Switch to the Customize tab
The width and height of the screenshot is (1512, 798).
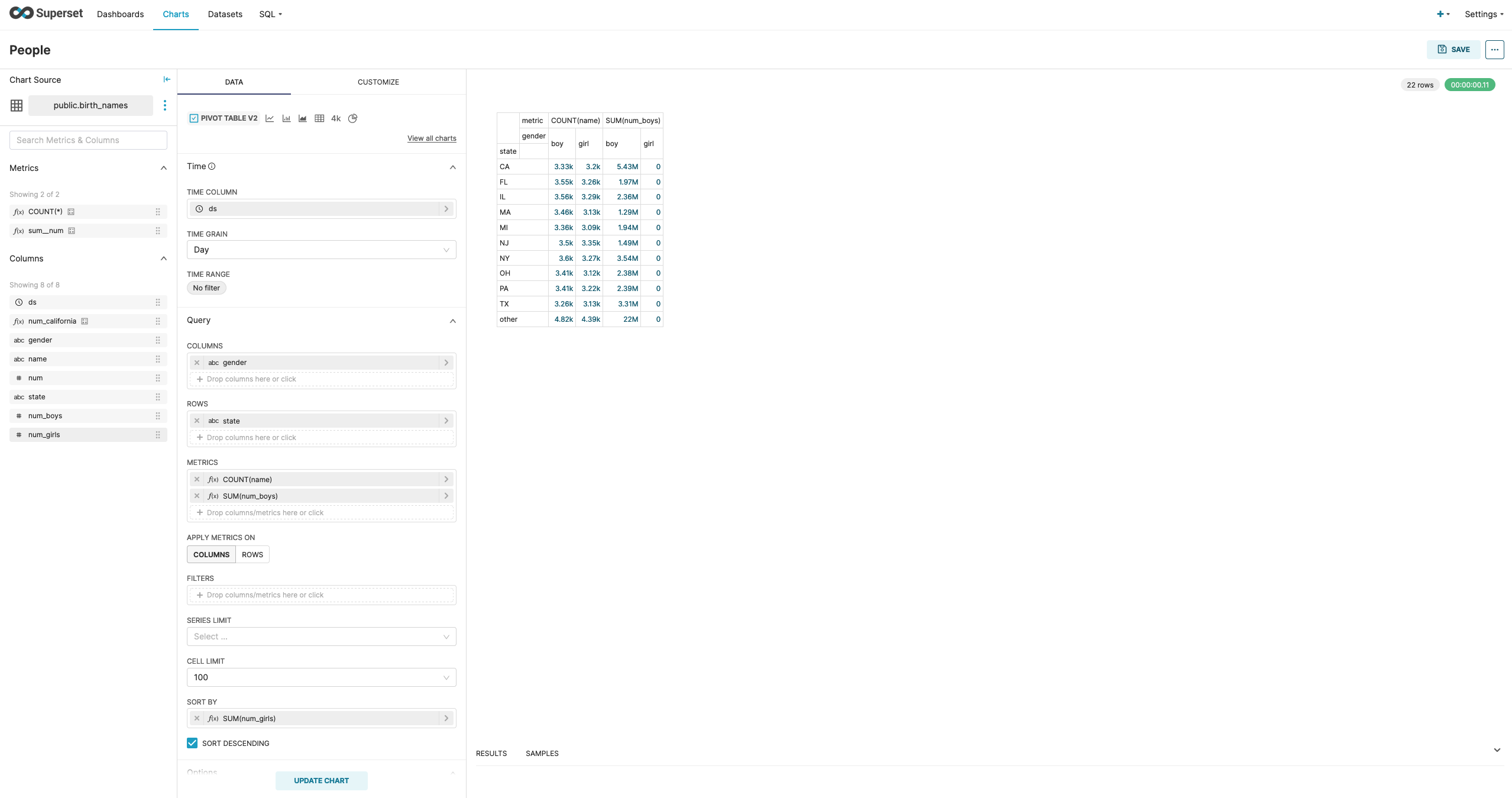(378, 82)
